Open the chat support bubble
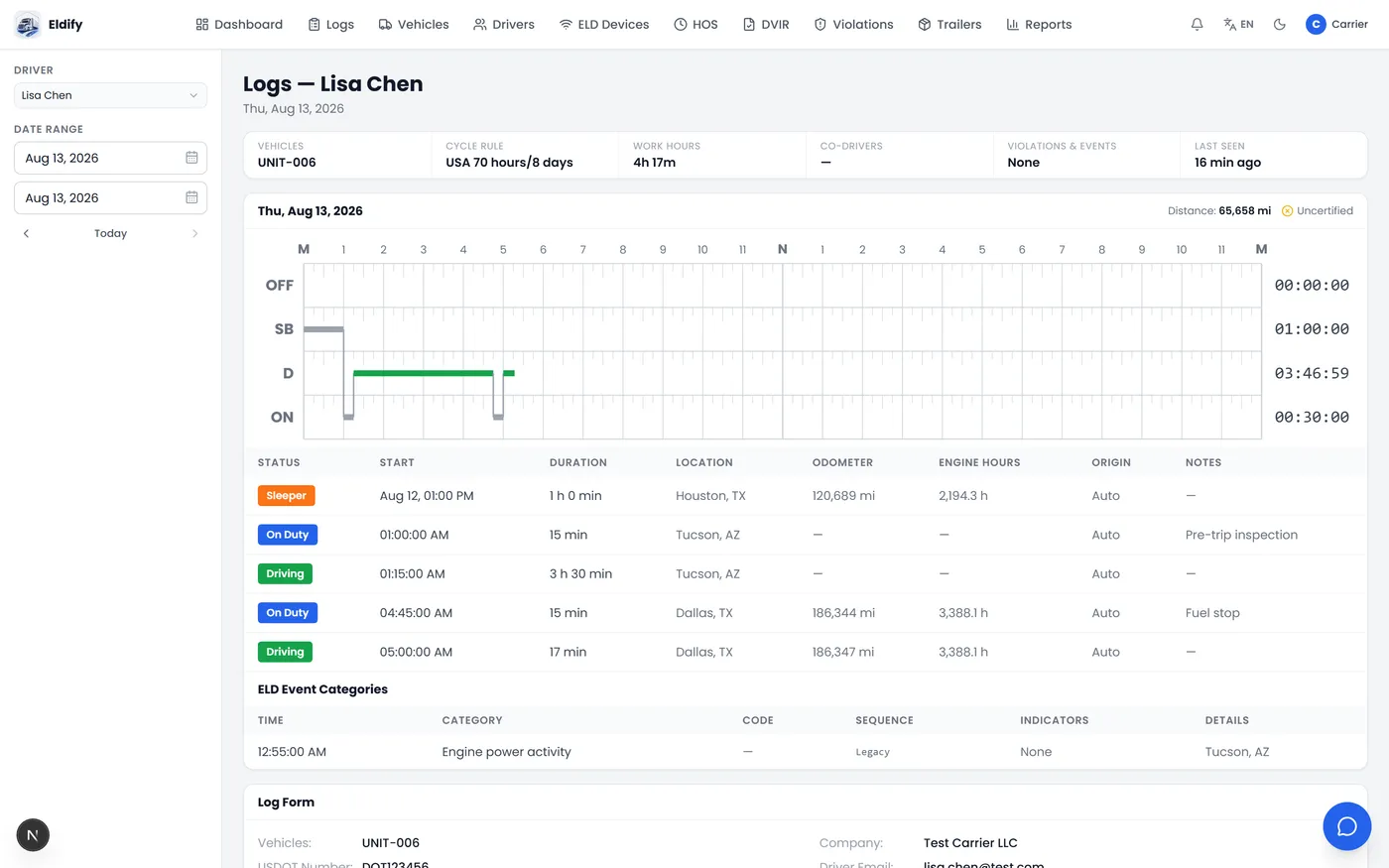1389x868 pixels. [x=1347, y=826]
